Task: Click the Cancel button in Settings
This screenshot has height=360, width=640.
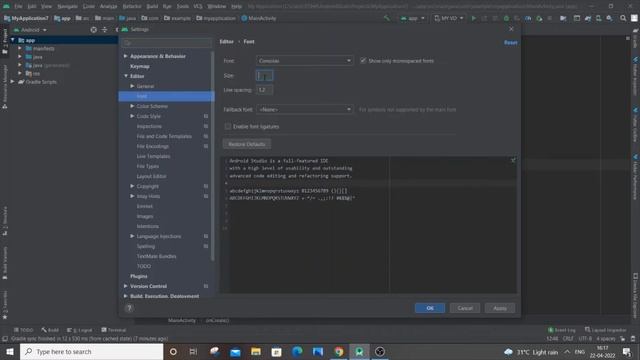Action: point(465,308)
